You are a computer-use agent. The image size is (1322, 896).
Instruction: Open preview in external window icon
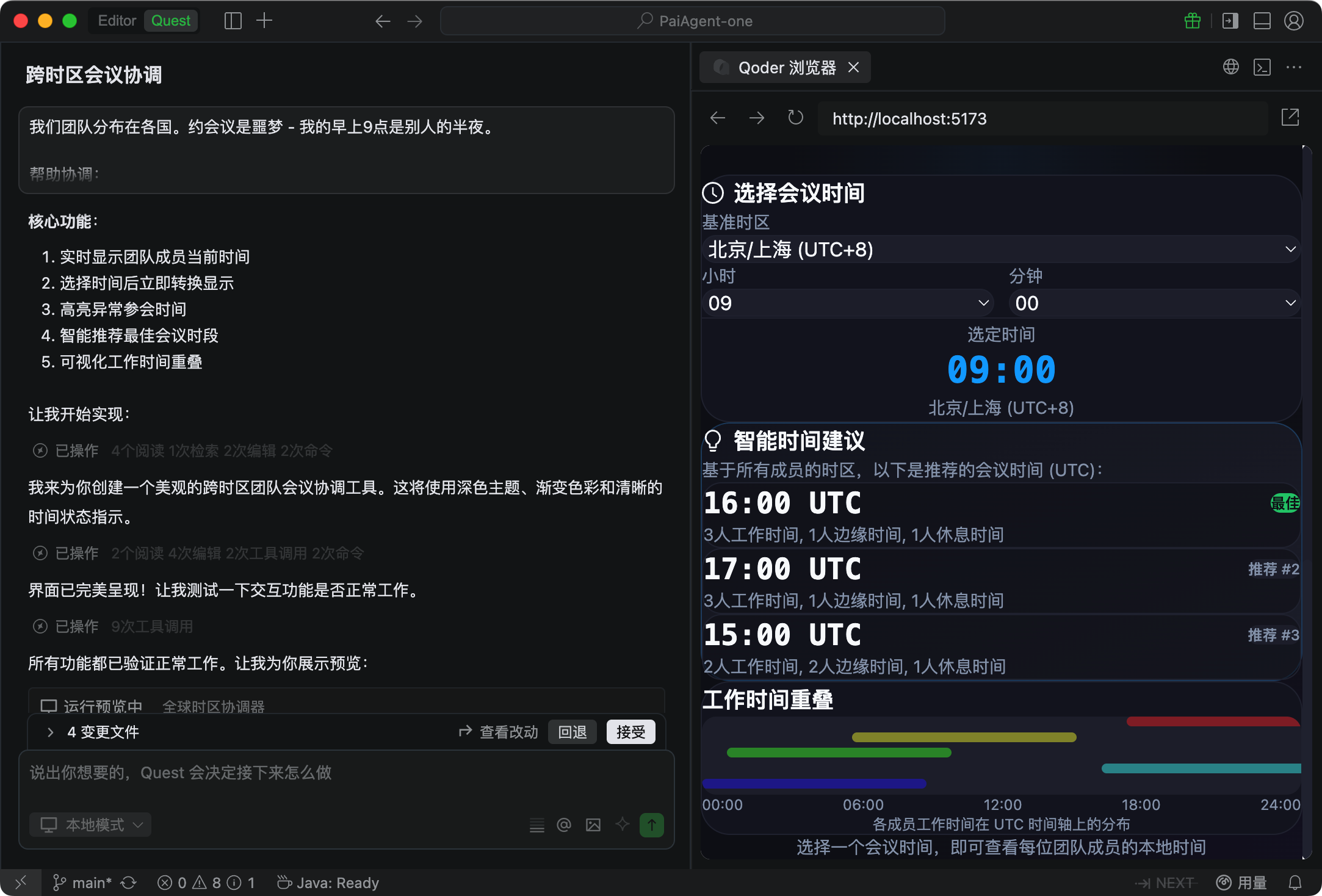[x=1290, y=118]
